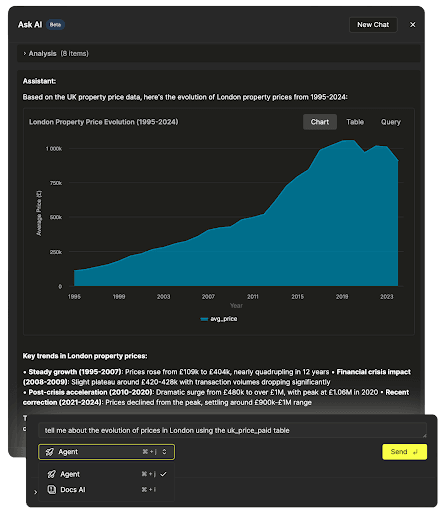
Task: Click the rocket icon beside Agent menu option
Action: pos(51,474)
